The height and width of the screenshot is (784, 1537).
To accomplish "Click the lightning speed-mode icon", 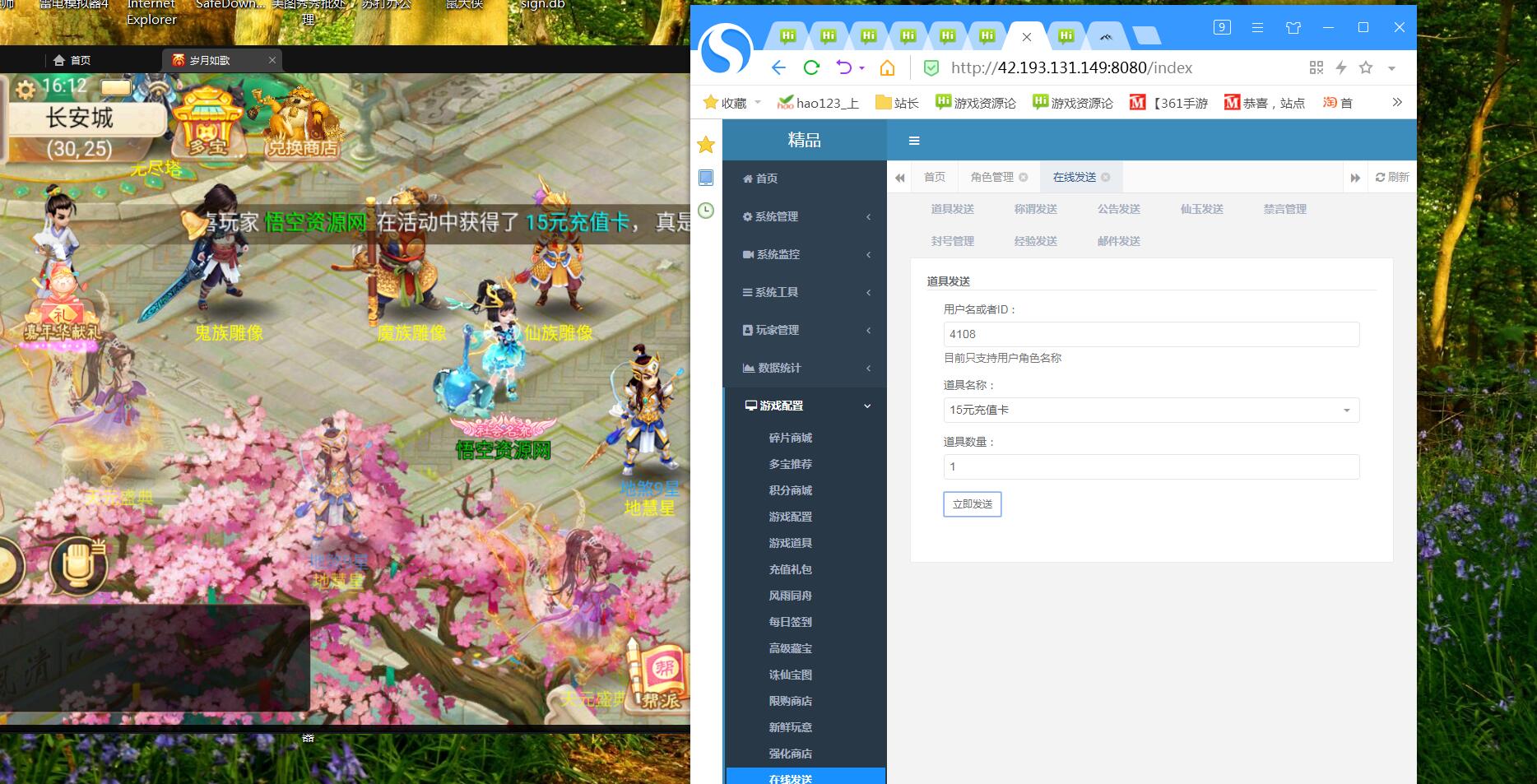I will click(x=1341, y=67).
